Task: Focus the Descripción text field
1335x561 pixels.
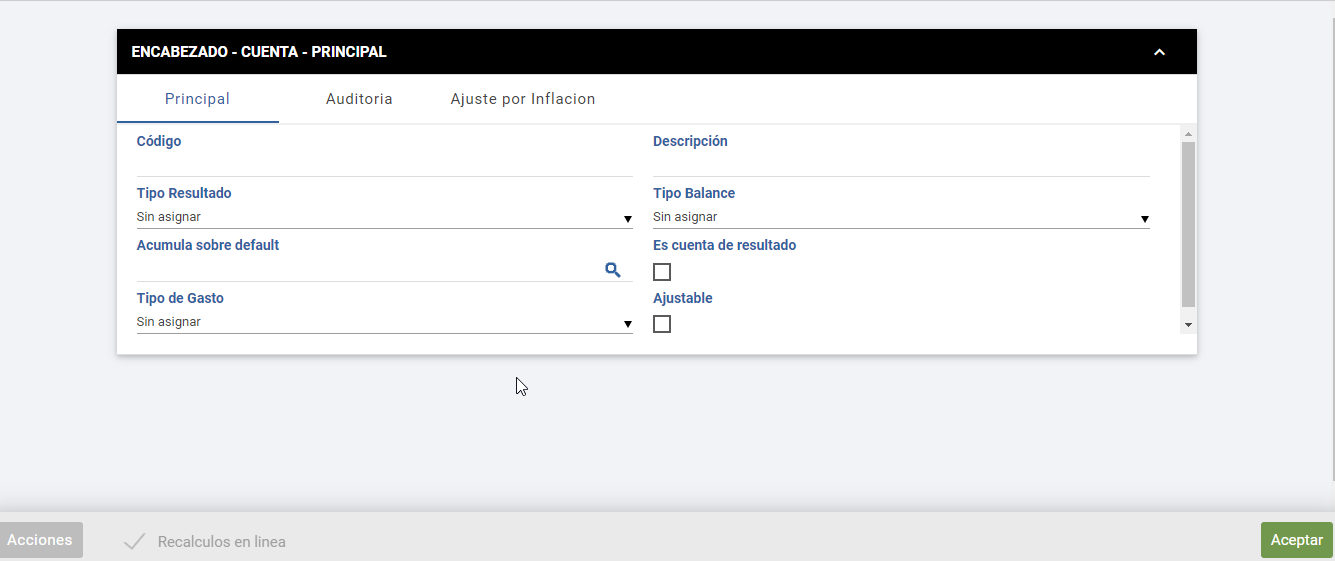Action: click(900, 164)
